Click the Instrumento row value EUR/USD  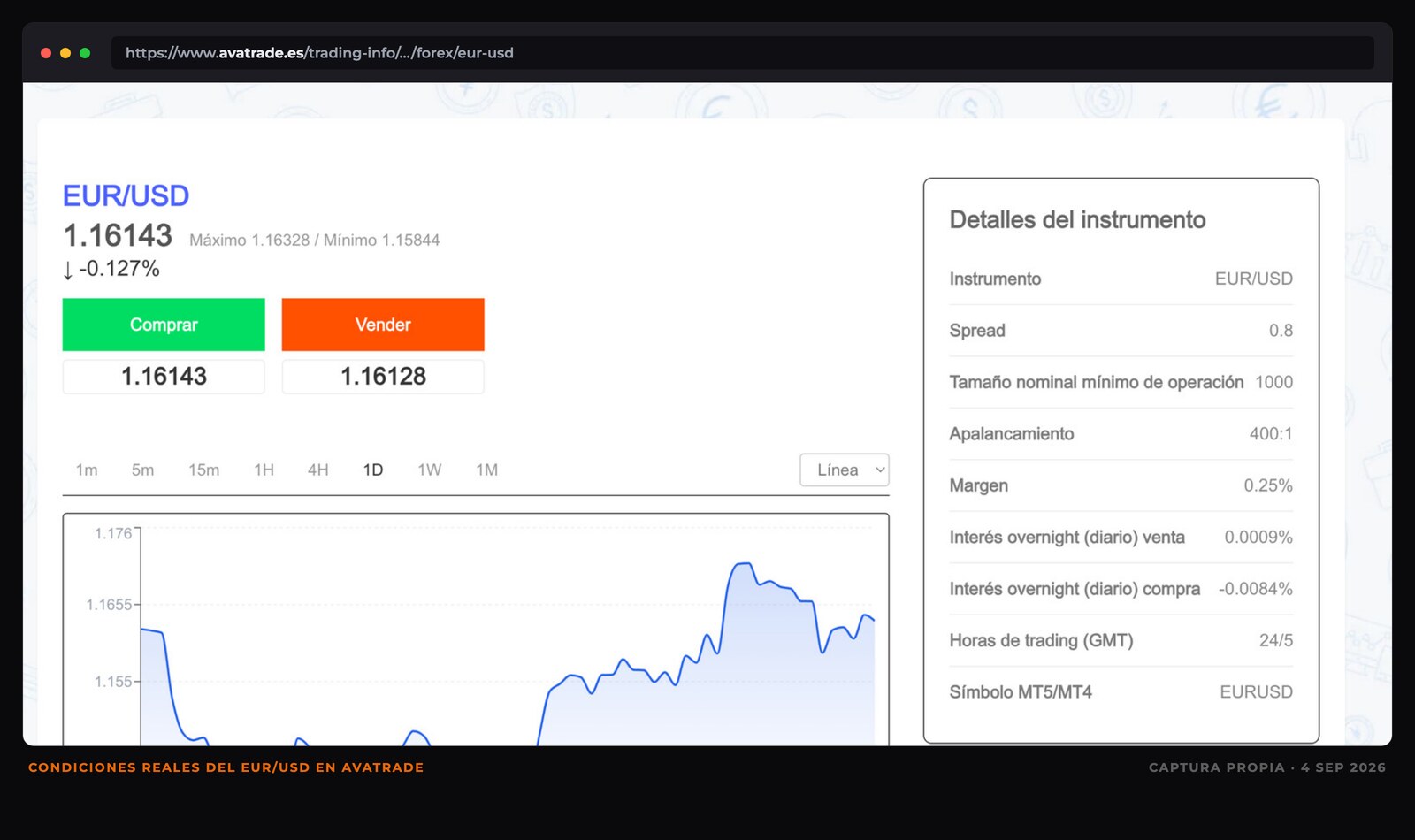pyautogui.click(x=1253, y=279)
